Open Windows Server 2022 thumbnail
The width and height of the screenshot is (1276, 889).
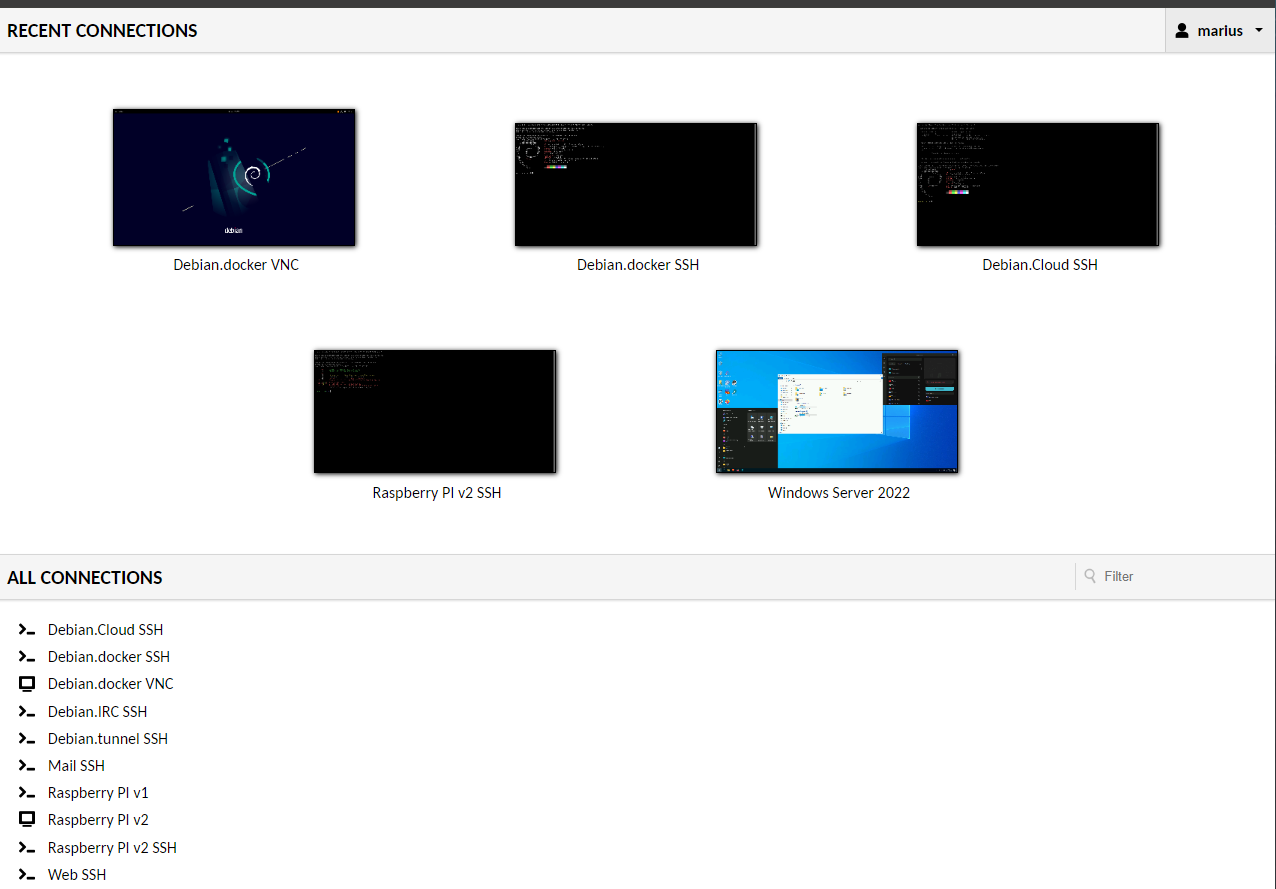(x=837, y=411)
